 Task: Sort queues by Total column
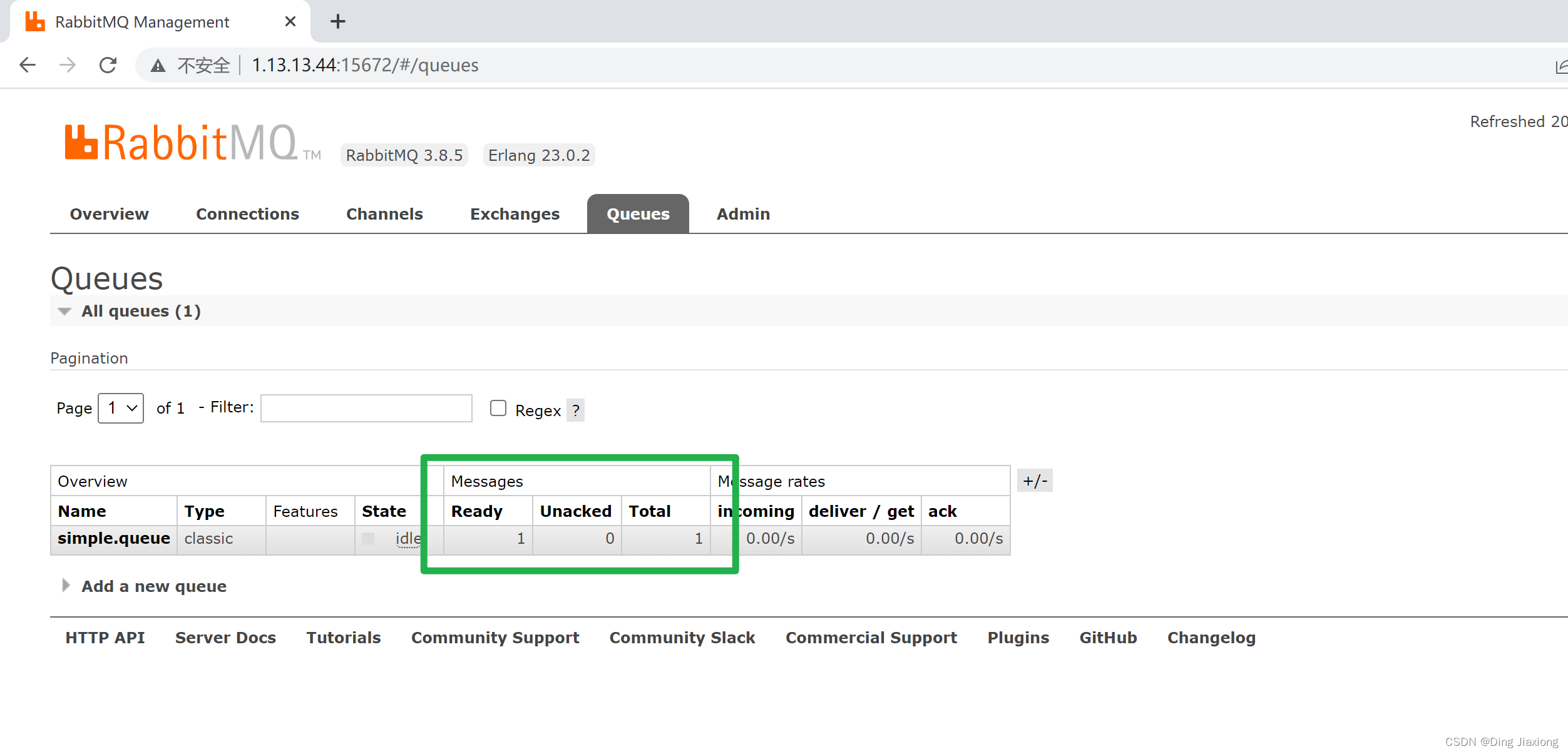click(x=649, y=511)
